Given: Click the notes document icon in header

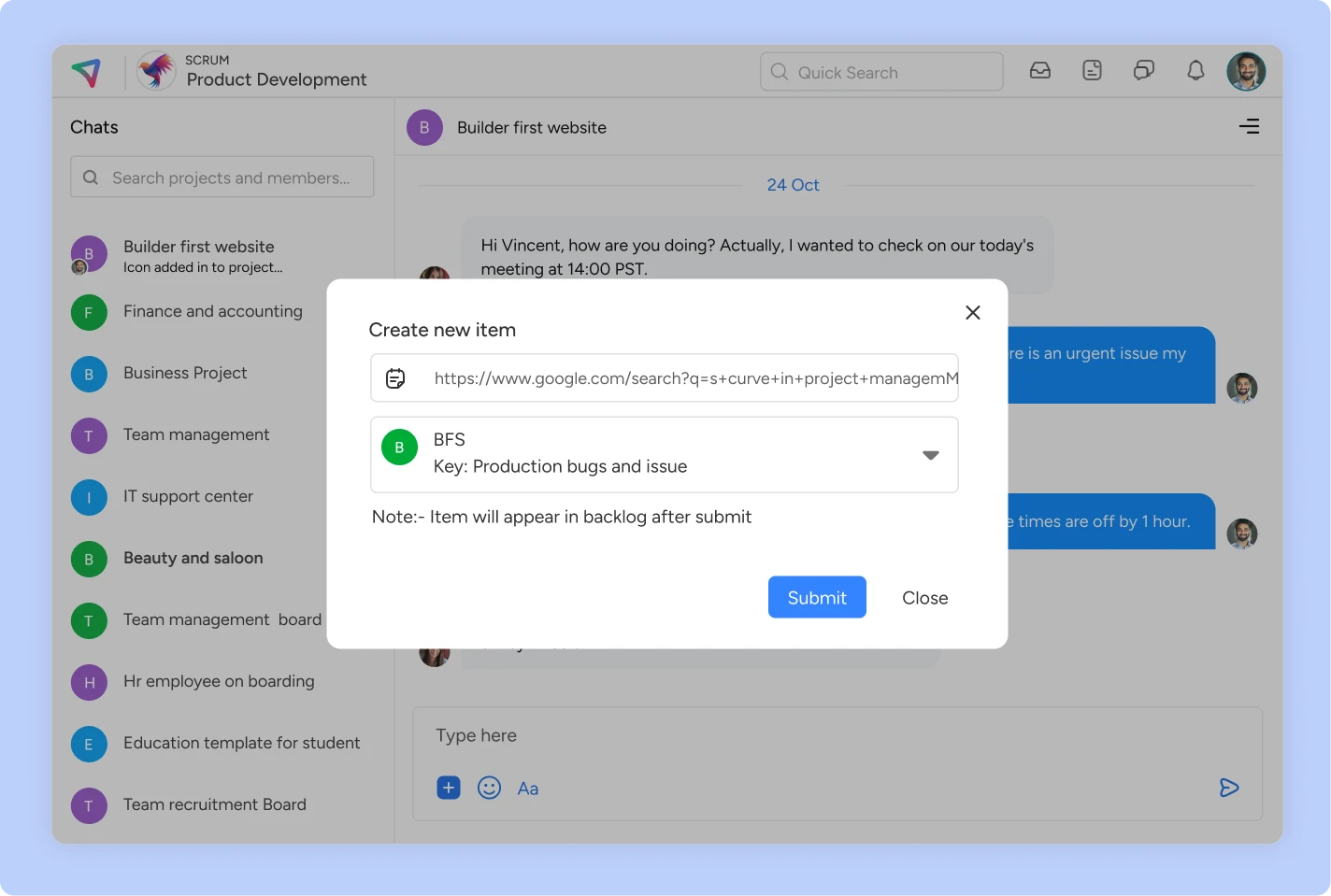Looking at the screenshot, I should coord(1092,71).
